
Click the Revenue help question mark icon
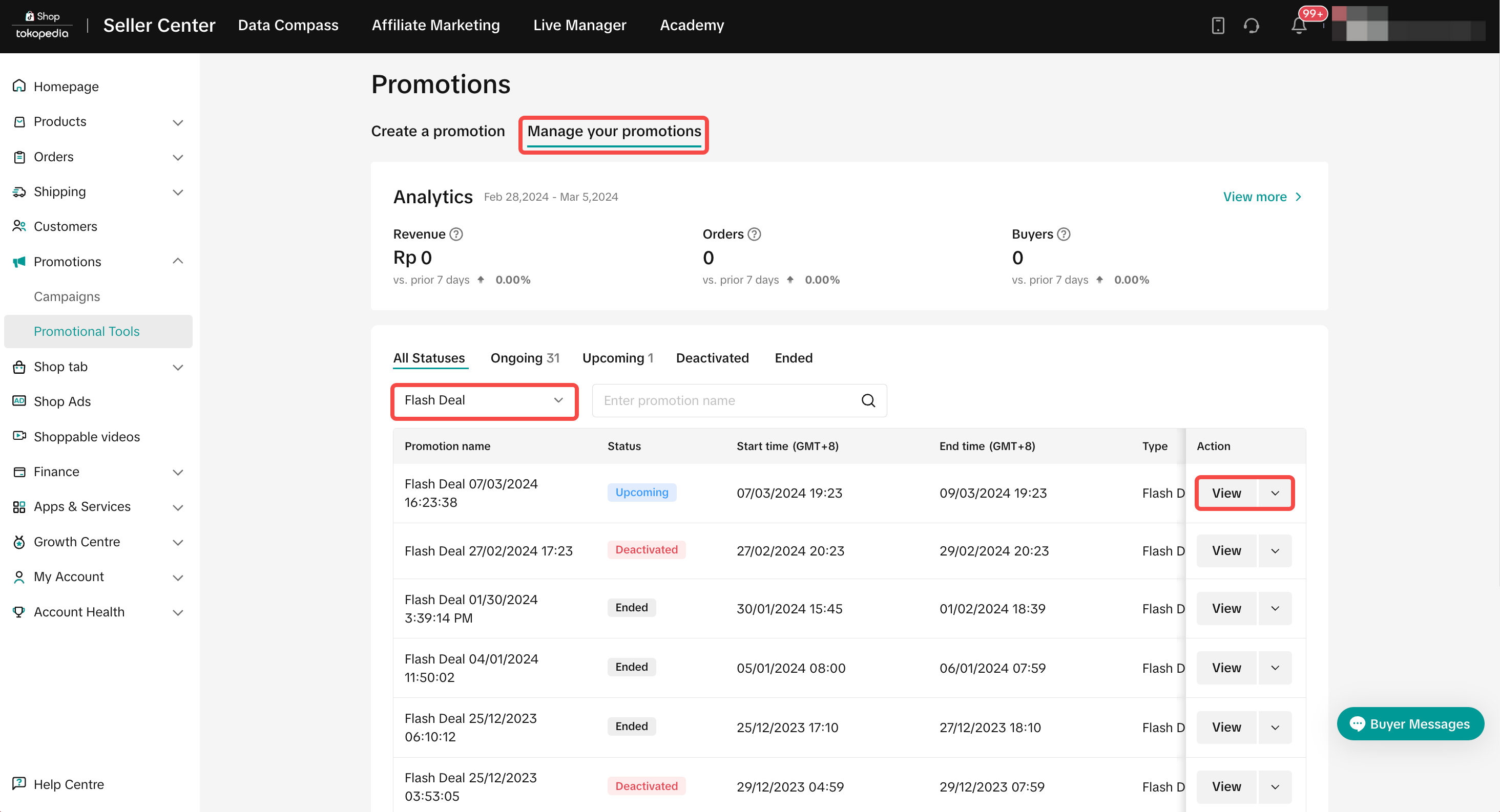point(456,234)
